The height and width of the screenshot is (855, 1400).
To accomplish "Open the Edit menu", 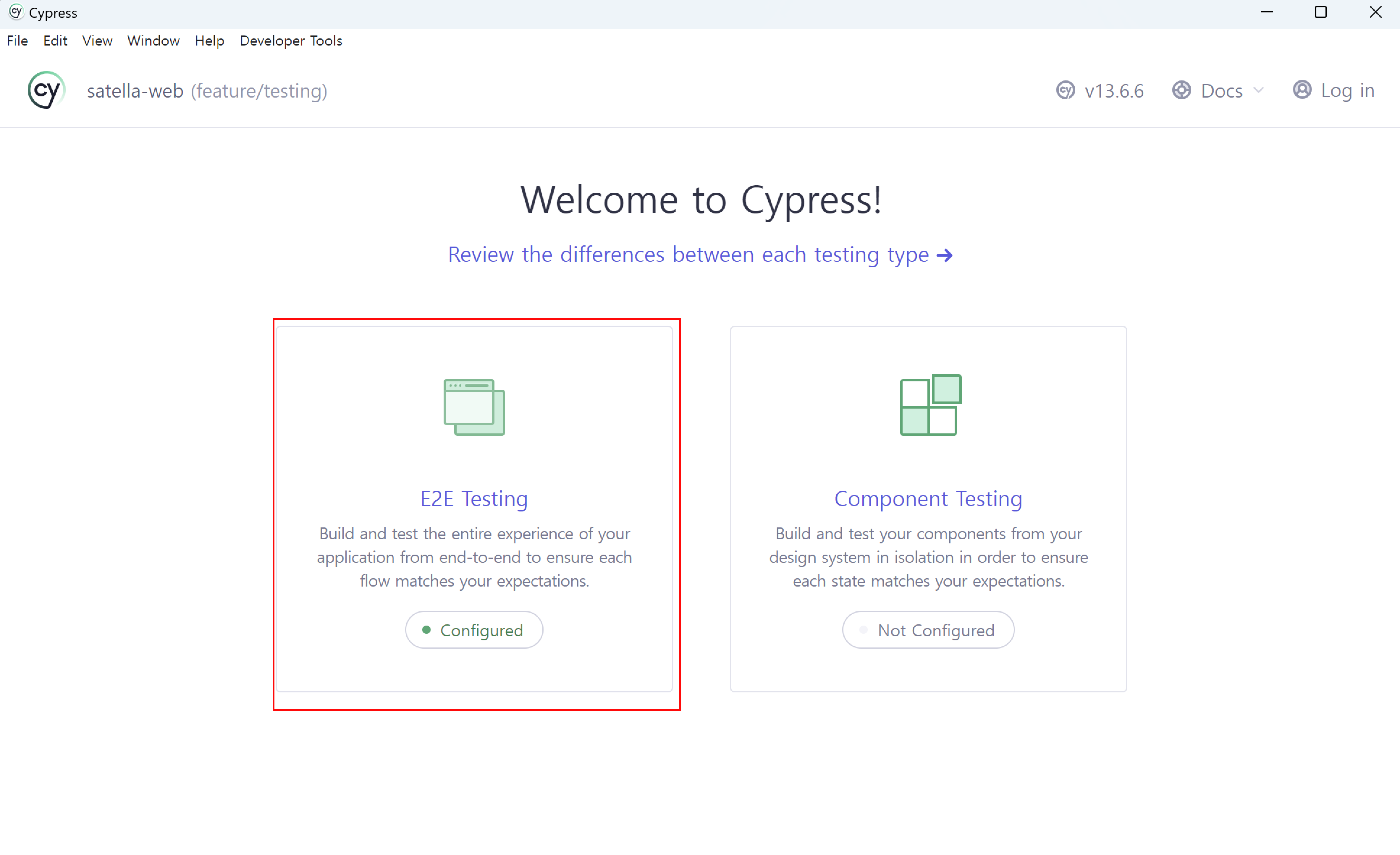I will click(x=55, y=41).
